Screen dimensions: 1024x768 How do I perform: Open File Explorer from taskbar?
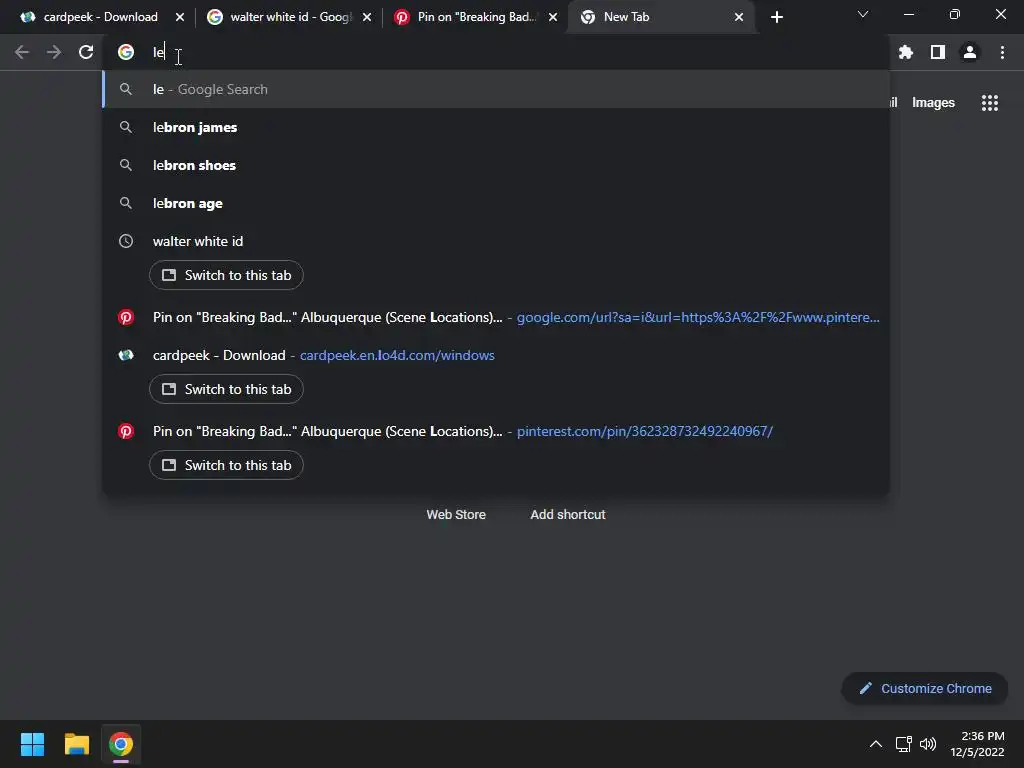[76, 744]
